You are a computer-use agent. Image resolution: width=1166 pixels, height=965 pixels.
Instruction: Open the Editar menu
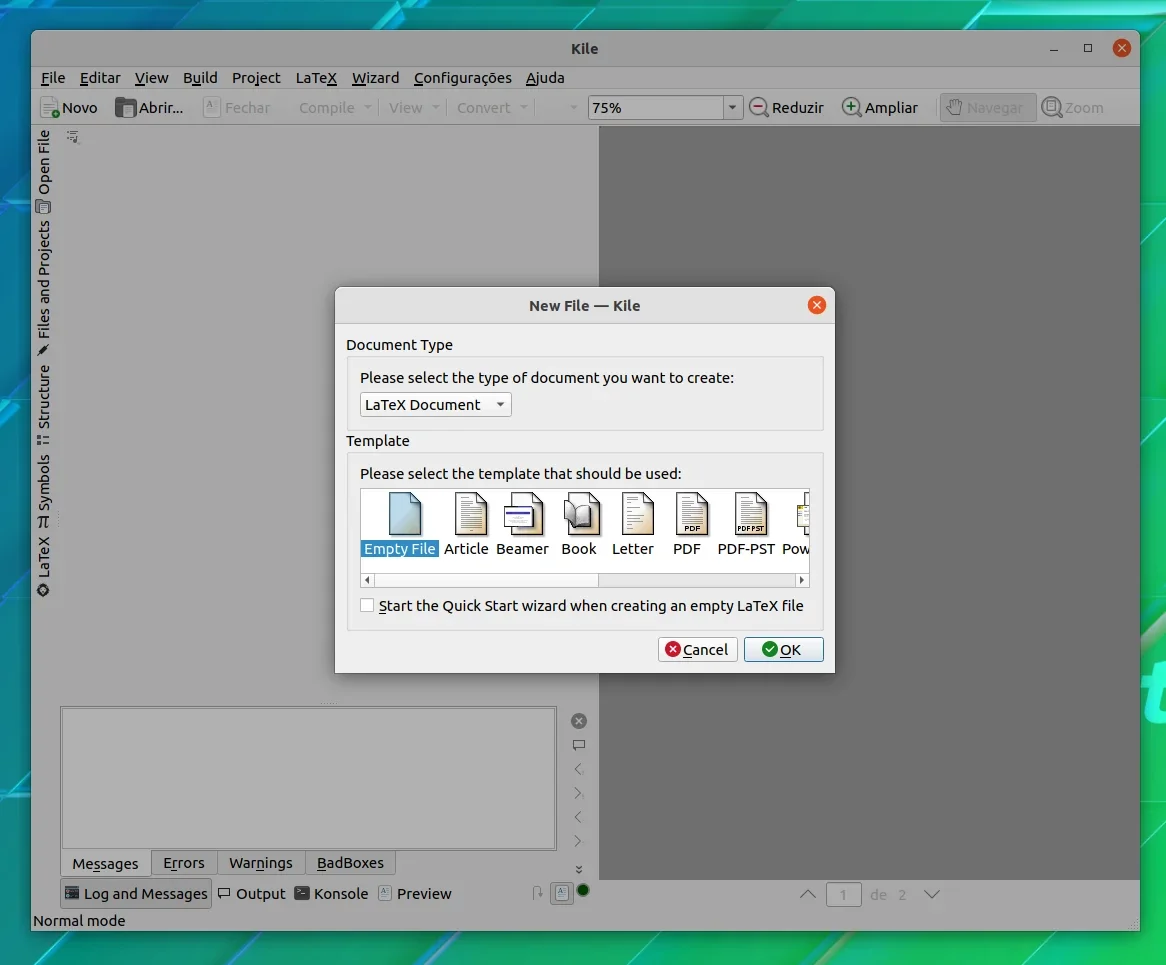(x=100, y=78)
